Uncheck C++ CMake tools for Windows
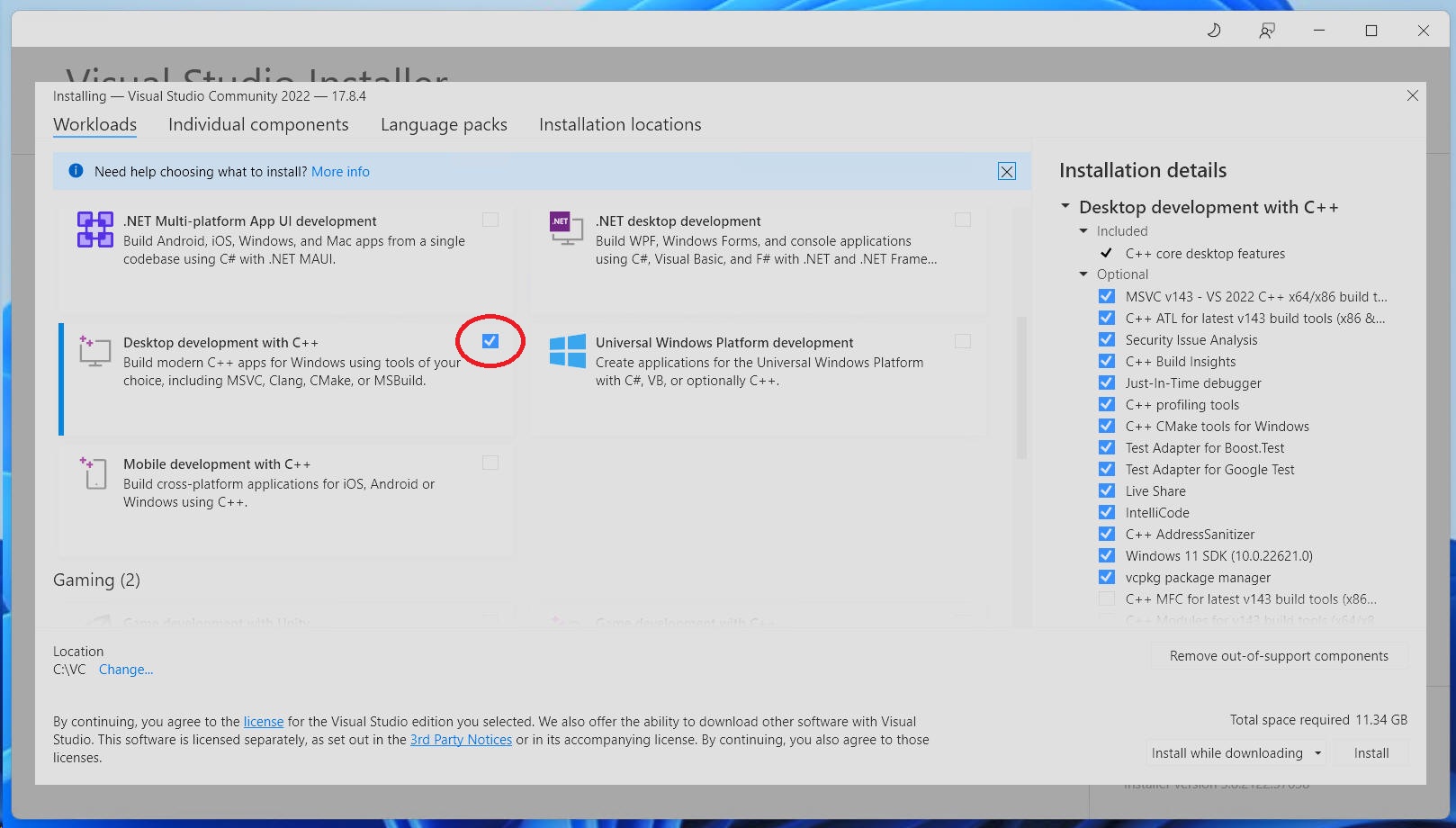Viewport: 1456px width, 828px height. tap(1107, 426)
